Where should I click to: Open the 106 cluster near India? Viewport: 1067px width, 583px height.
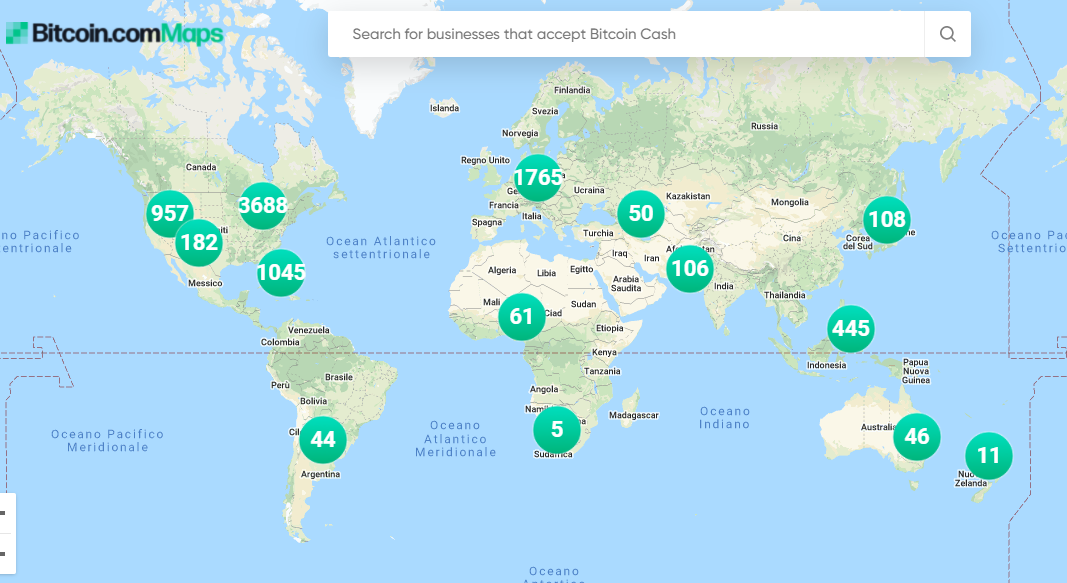[690, 269]
